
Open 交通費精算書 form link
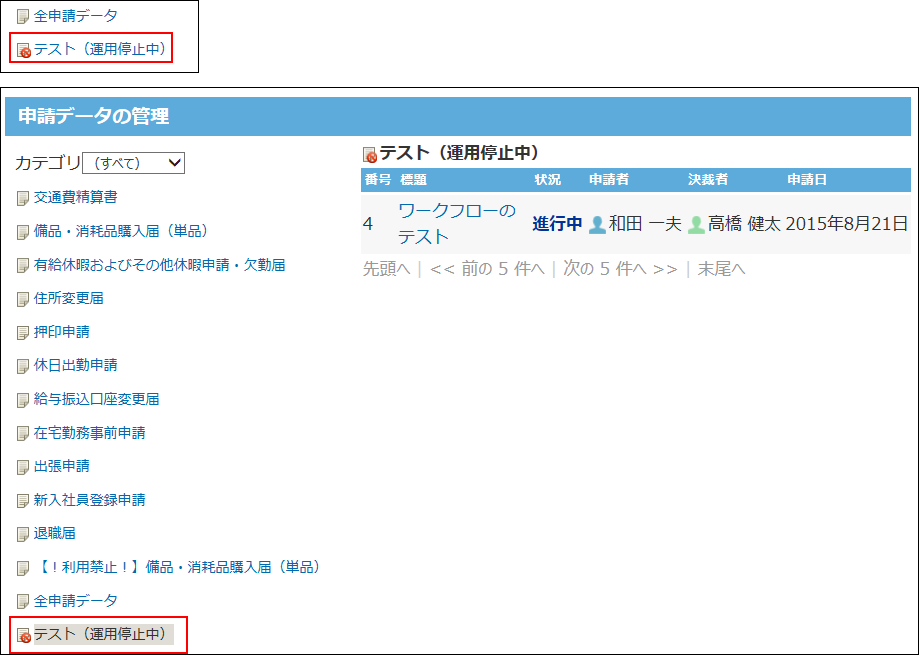click(76, 197)
